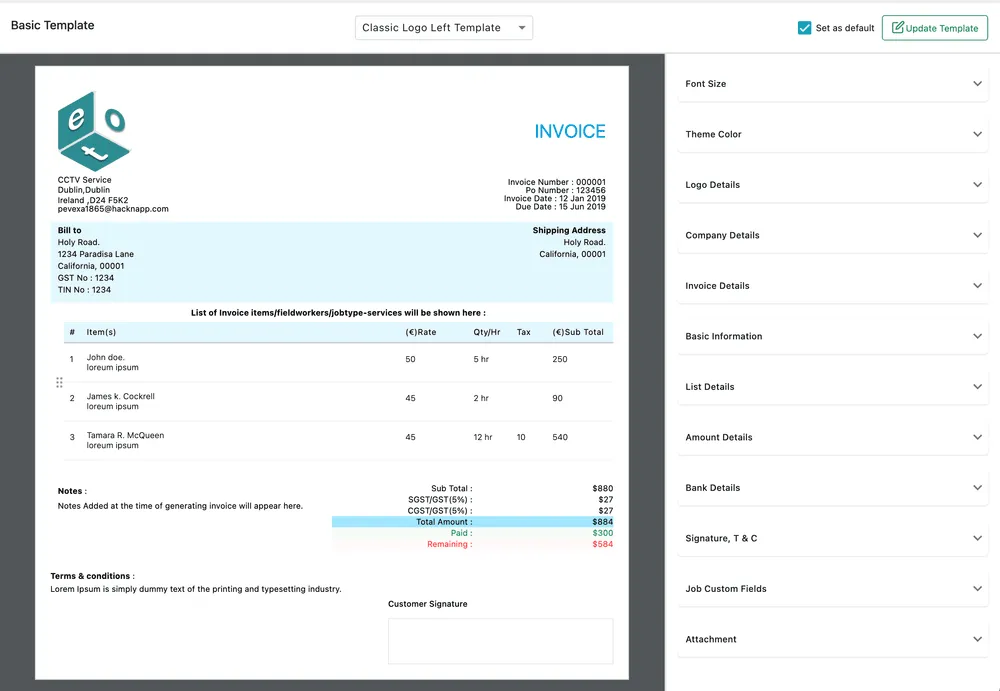The width and height of the screenshot is (1000, 691).
Task: Click the 'Invoice Date : 12 Jan 2019' text
Action: pos(555,198)
